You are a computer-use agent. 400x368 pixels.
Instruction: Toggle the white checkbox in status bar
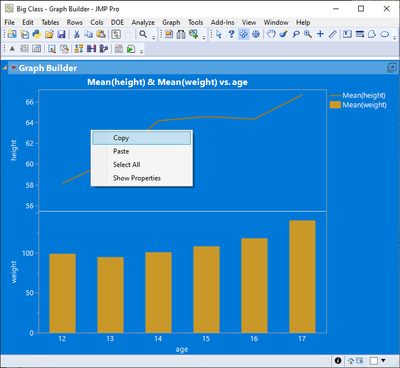374,361
